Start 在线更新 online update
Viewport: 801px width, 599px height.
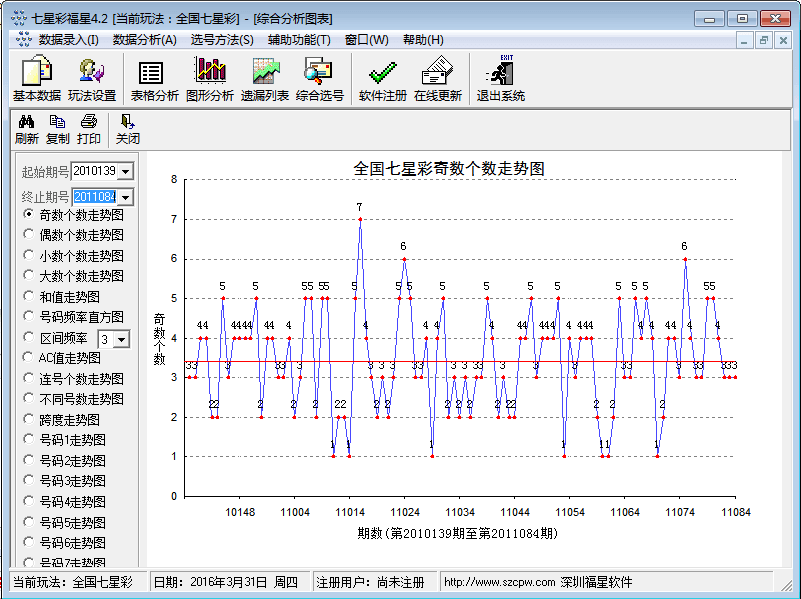[438, 78]
